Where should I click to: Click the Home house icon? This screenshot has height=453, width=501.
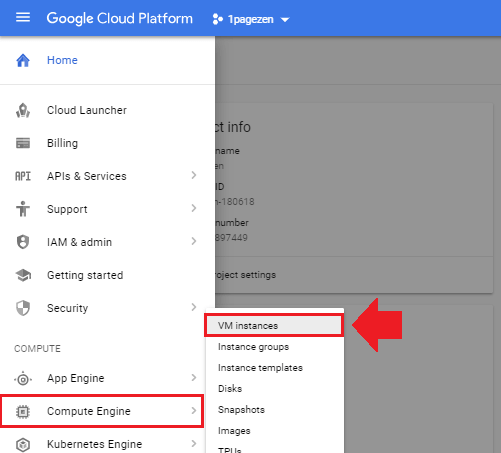[23, 60]
